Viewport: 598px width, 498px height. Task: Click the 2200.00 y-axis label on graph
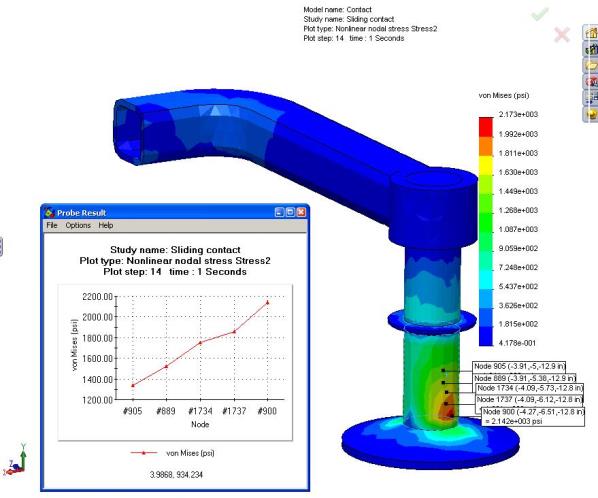click(x=98, y=297)
